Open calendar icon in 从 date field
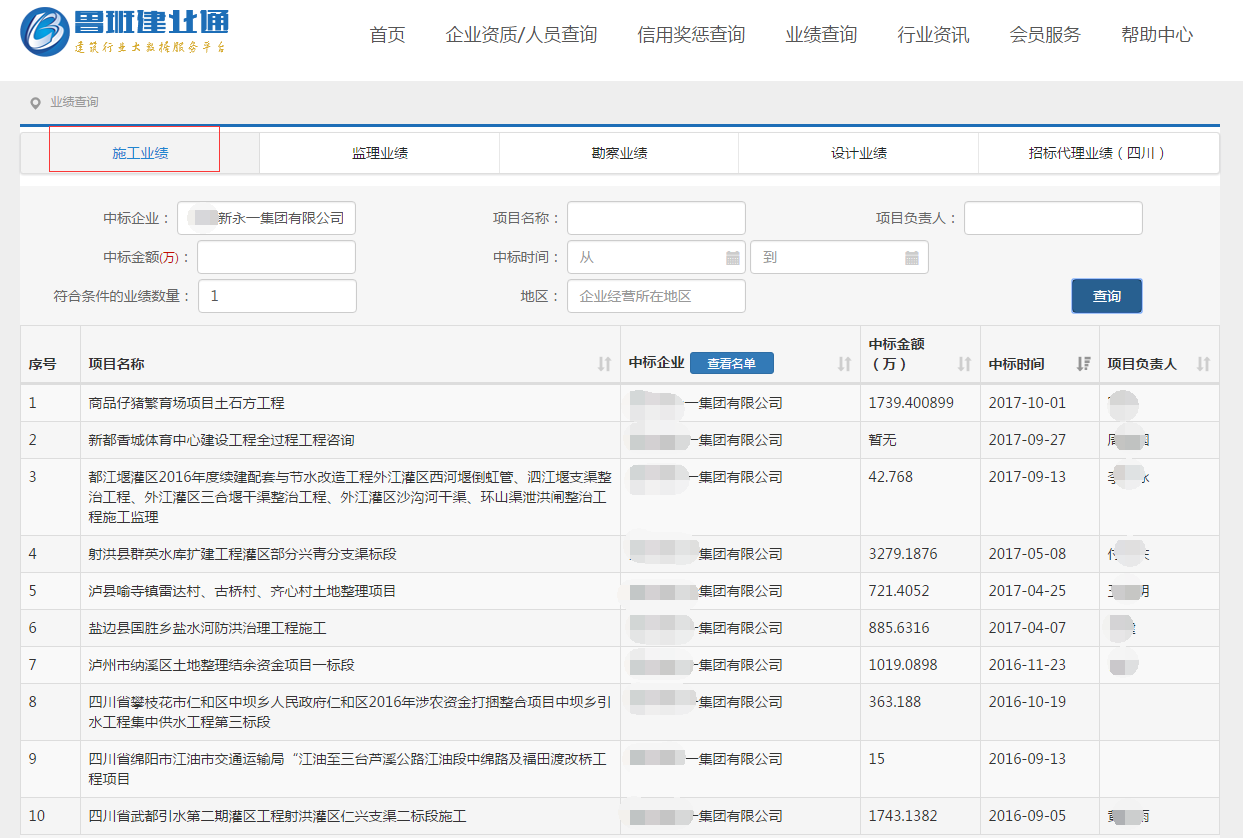This screenshot has height=838, width=1243. coord(732,257)
